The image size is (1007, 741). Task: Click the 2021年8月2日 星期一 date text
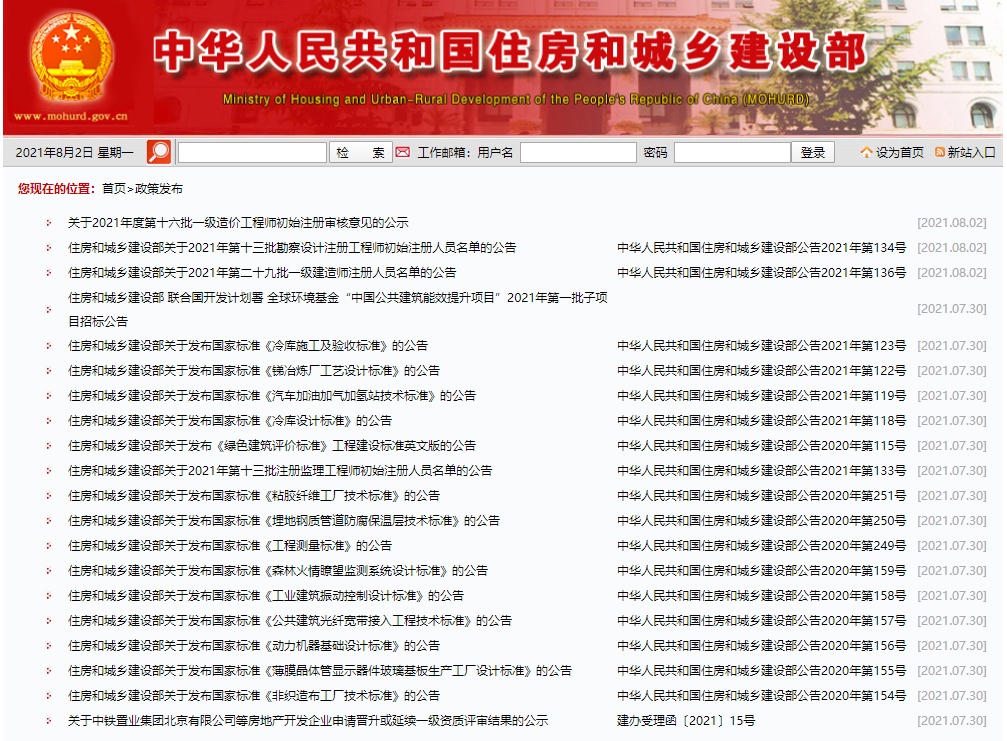click(74, 153)
